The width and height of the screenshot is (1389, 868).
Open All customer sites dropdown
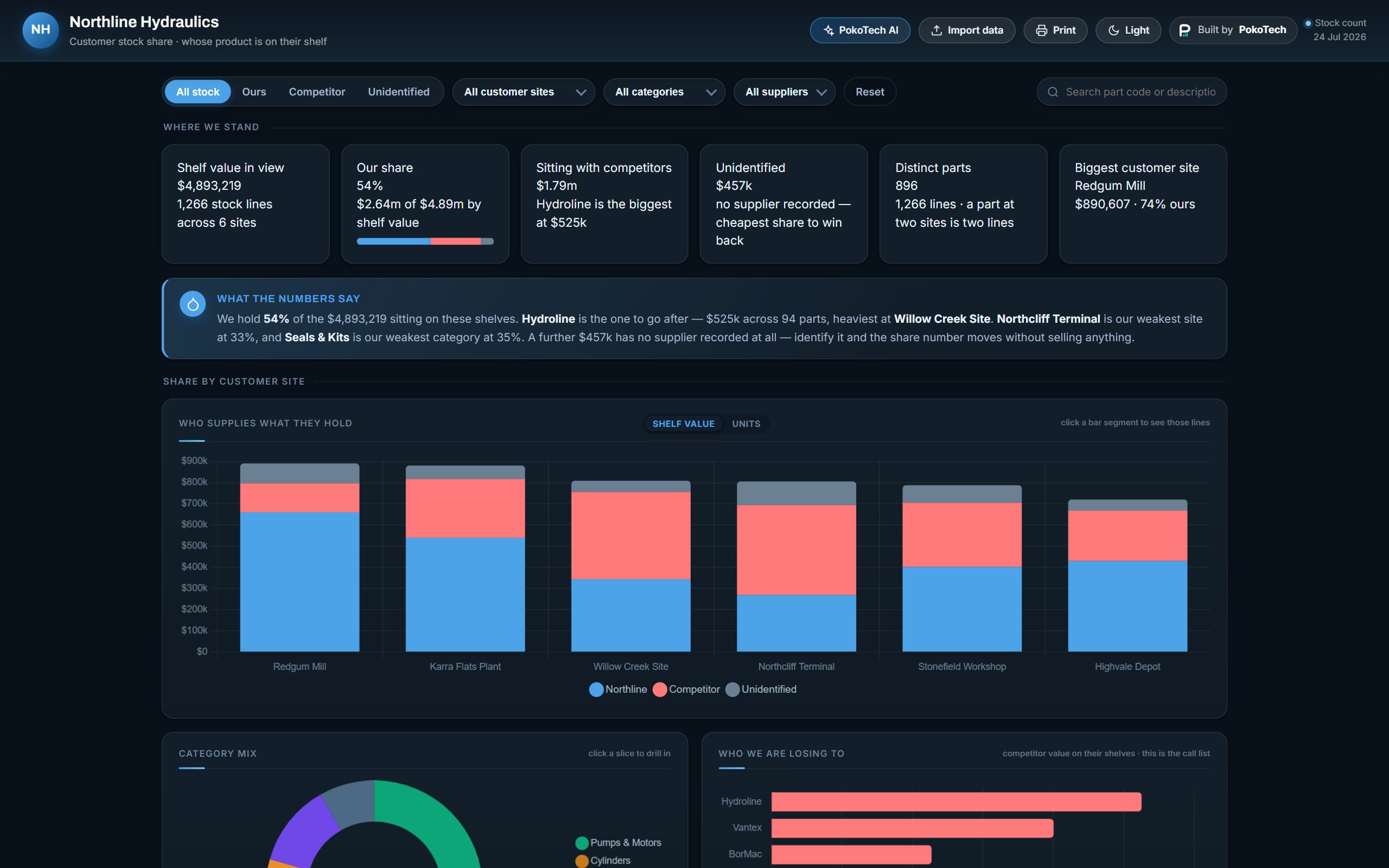pyautogui.click(x=524, y=92)
